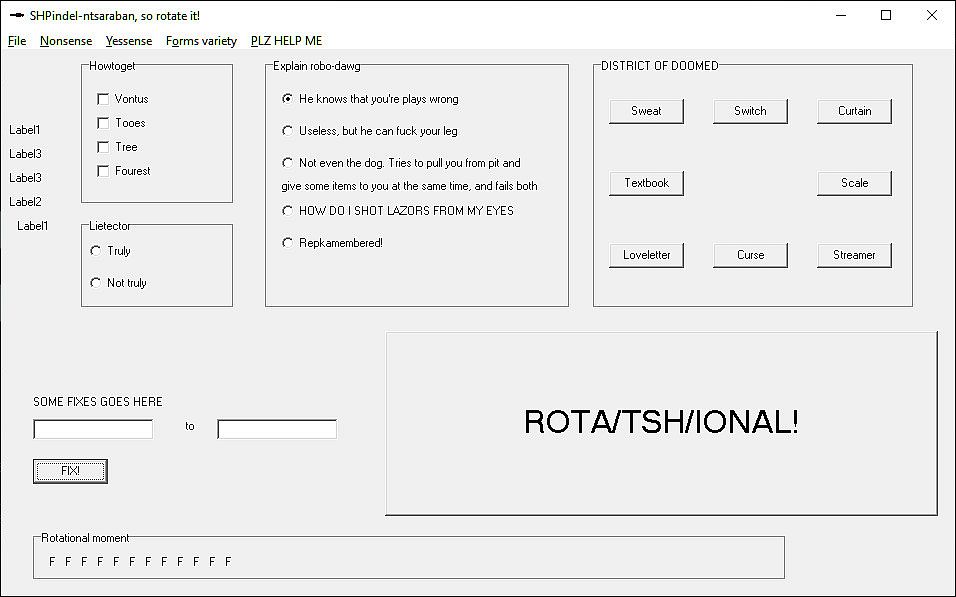Open the Yessense menu
Screen dimensions: 956x597
pyautogui.click(x=129, y=41)
